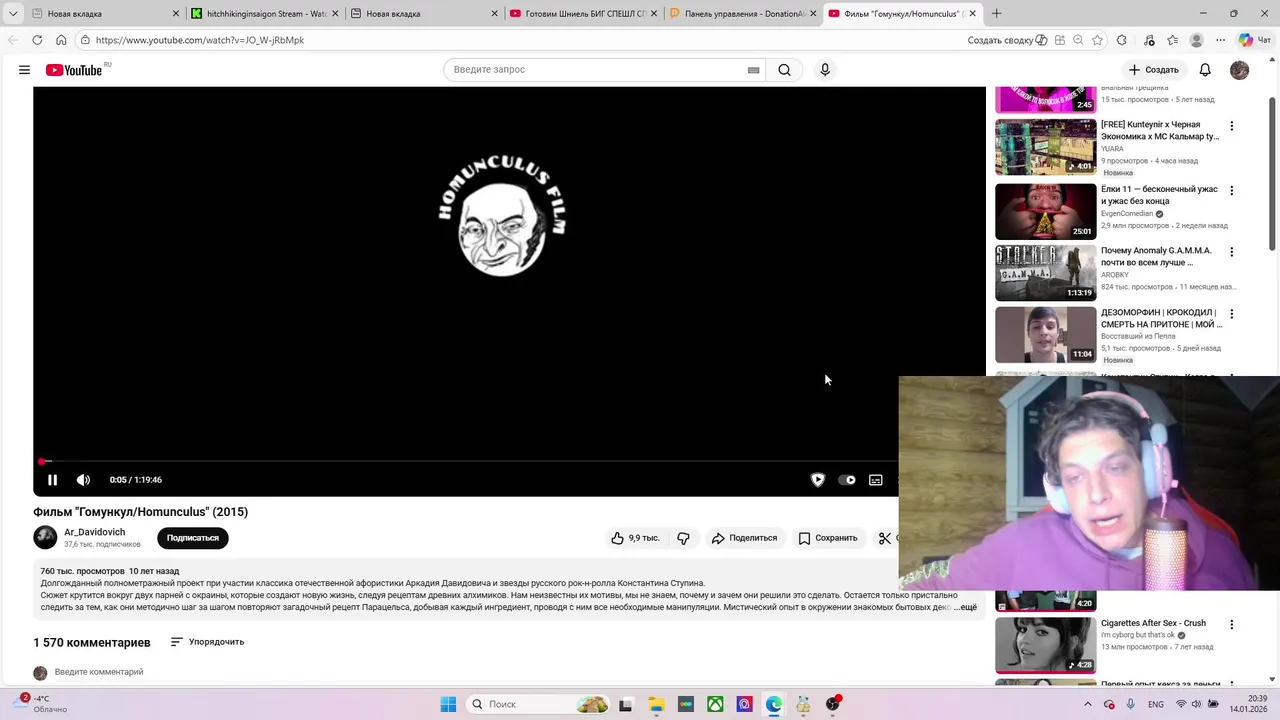
Task: Reload the page
Action: pos(37,40)
